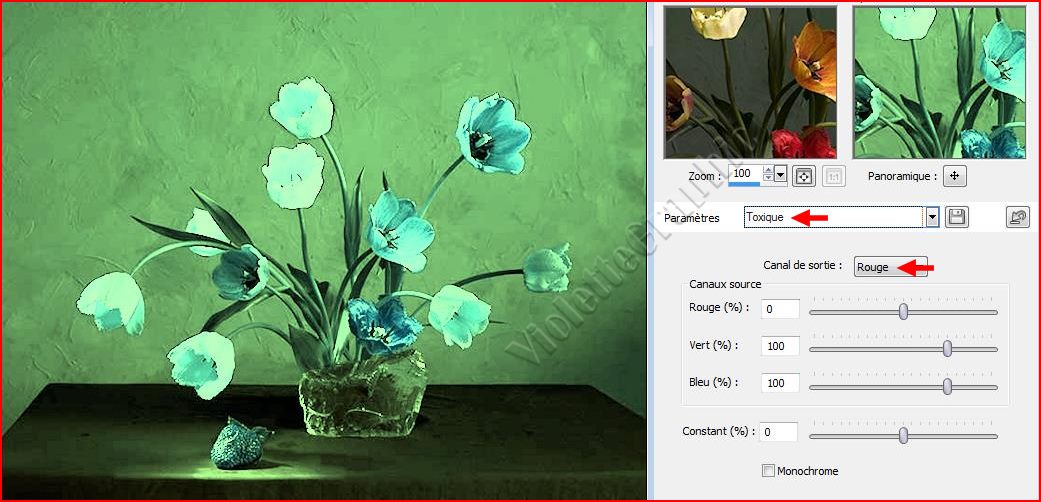The height and width of the screenshot is (502, 1041).
Task: Click the Panoramique navigate icon
Action: [x=955, y=176]
